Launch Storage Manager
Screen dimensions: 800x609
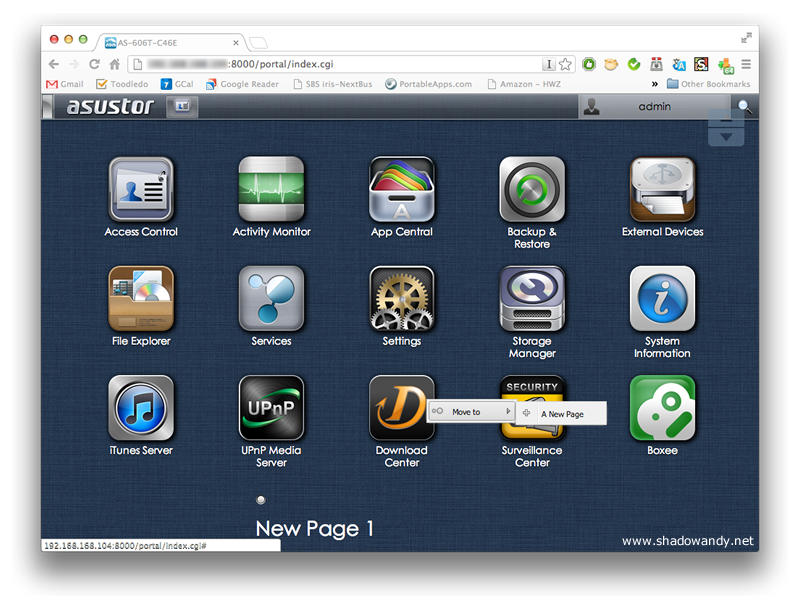pyautogui.click(x=532, y=298)
